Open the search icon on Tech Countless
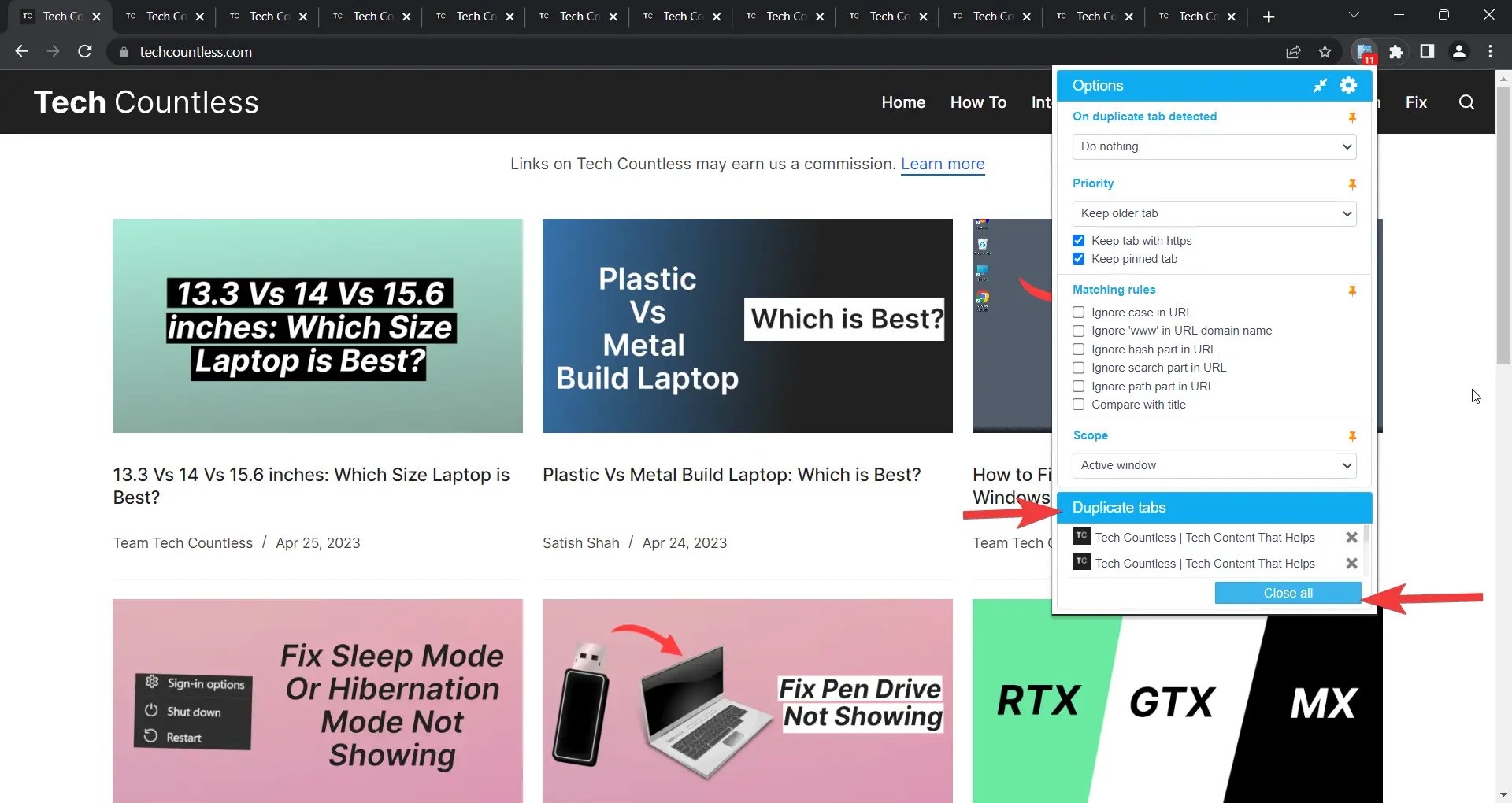The width and height of the screenshot is (1512, 803). coord(1466,102)
